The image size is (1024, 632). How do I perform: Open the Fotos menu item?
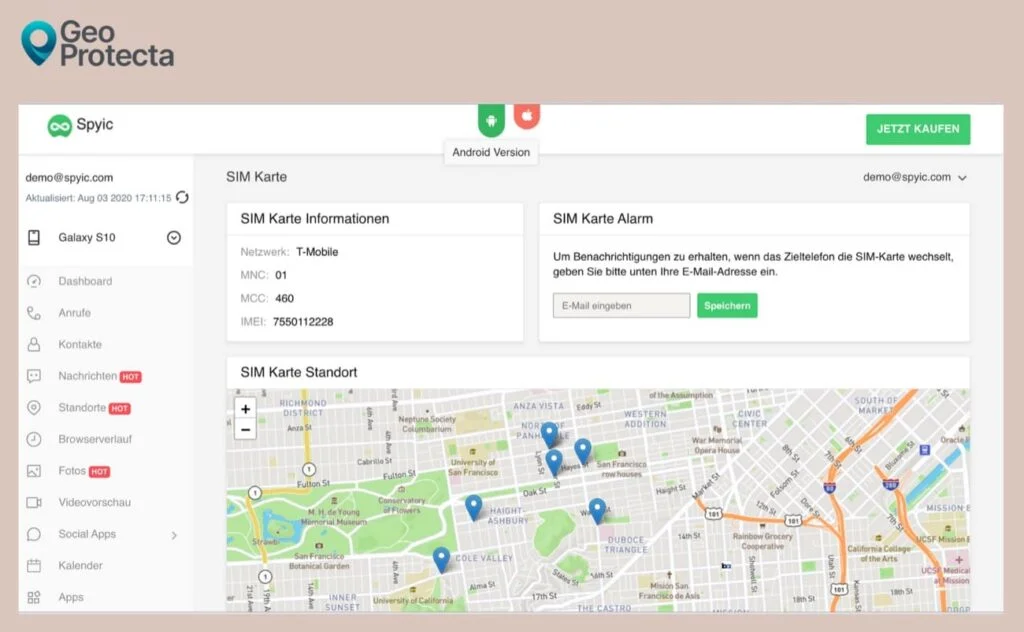[x=72, y=471]
